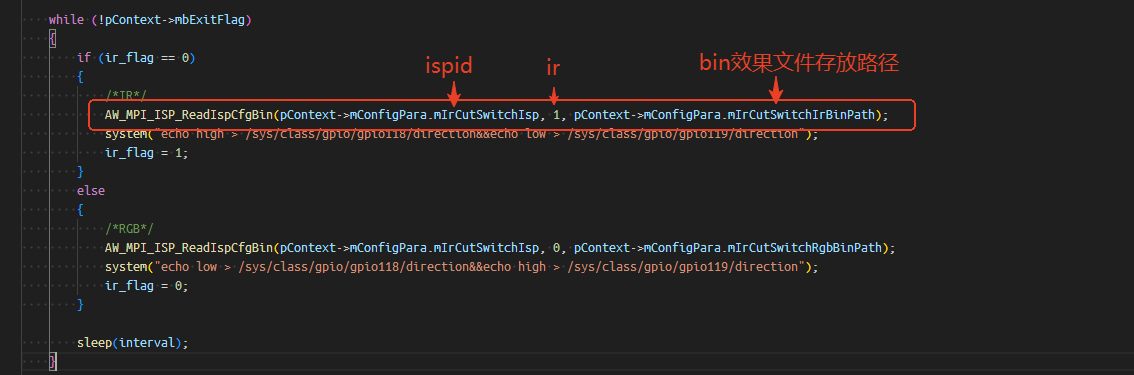1134x375 pixels.
Task: Click the /*RGB*/ comment
Action: [129, 228]
